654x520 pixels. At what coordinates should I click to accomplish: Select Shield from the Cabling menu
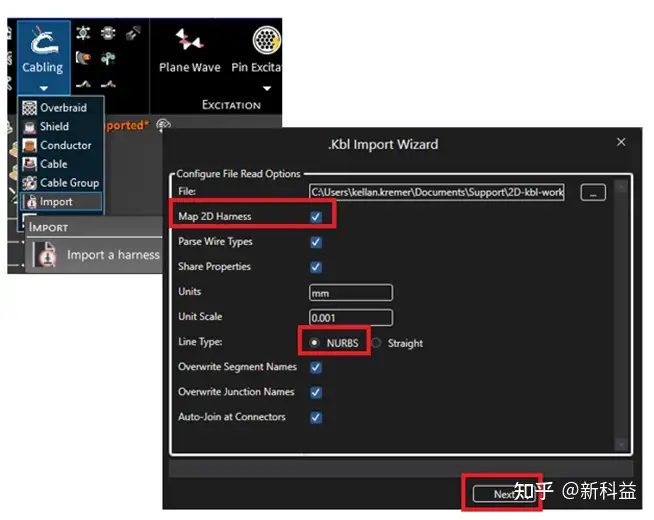click(x=61, y=126)
